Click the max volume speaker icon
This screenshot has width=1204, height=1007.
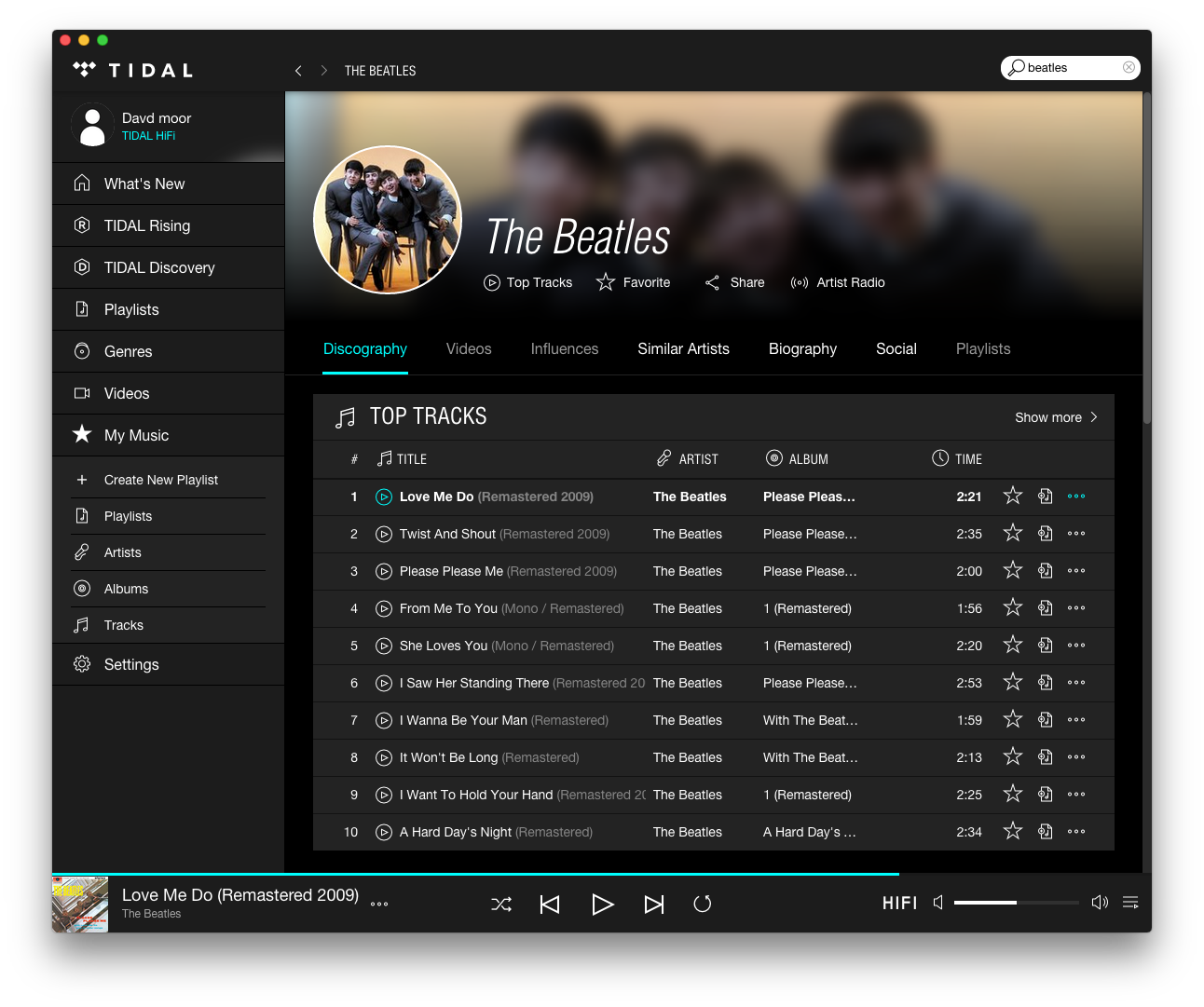[1100, 902]
